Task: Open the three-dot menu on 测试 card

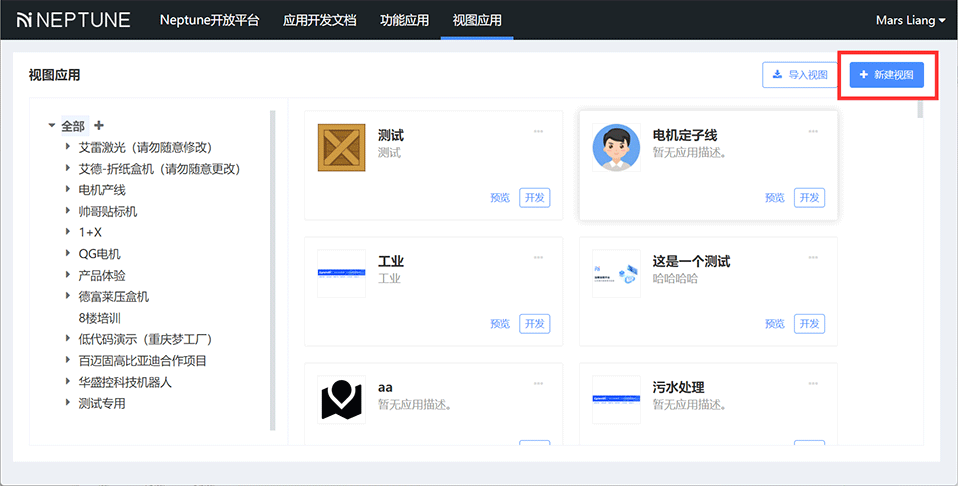Action: pos(538,131)
